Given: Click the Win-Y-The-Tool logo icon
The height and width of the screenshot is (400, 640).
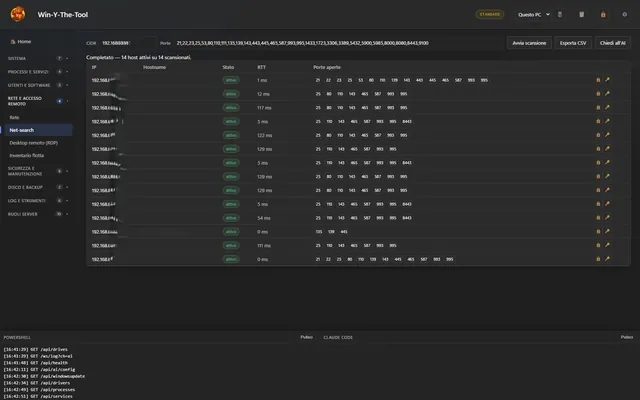Looking at the screenshot, I should pyautogui.click(x=18, y=14).
